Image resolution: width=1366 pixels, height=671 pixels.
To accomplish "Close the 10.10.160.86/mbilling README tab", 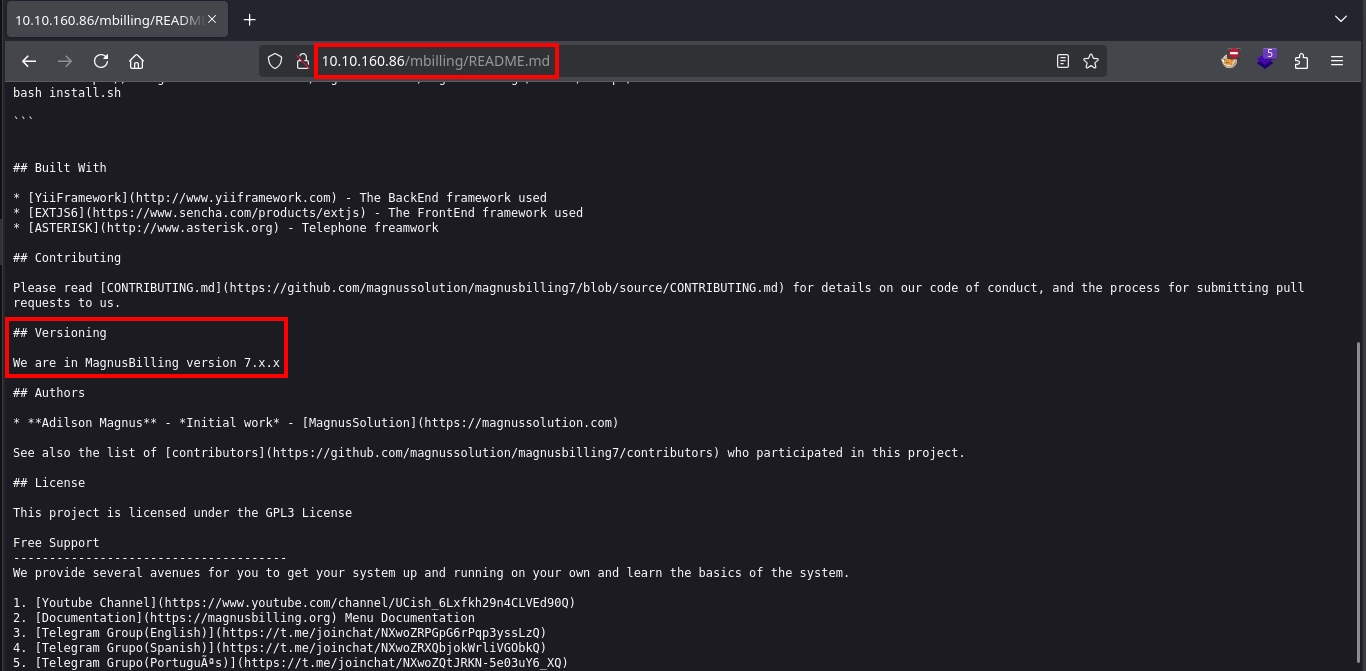I will 212,19.
